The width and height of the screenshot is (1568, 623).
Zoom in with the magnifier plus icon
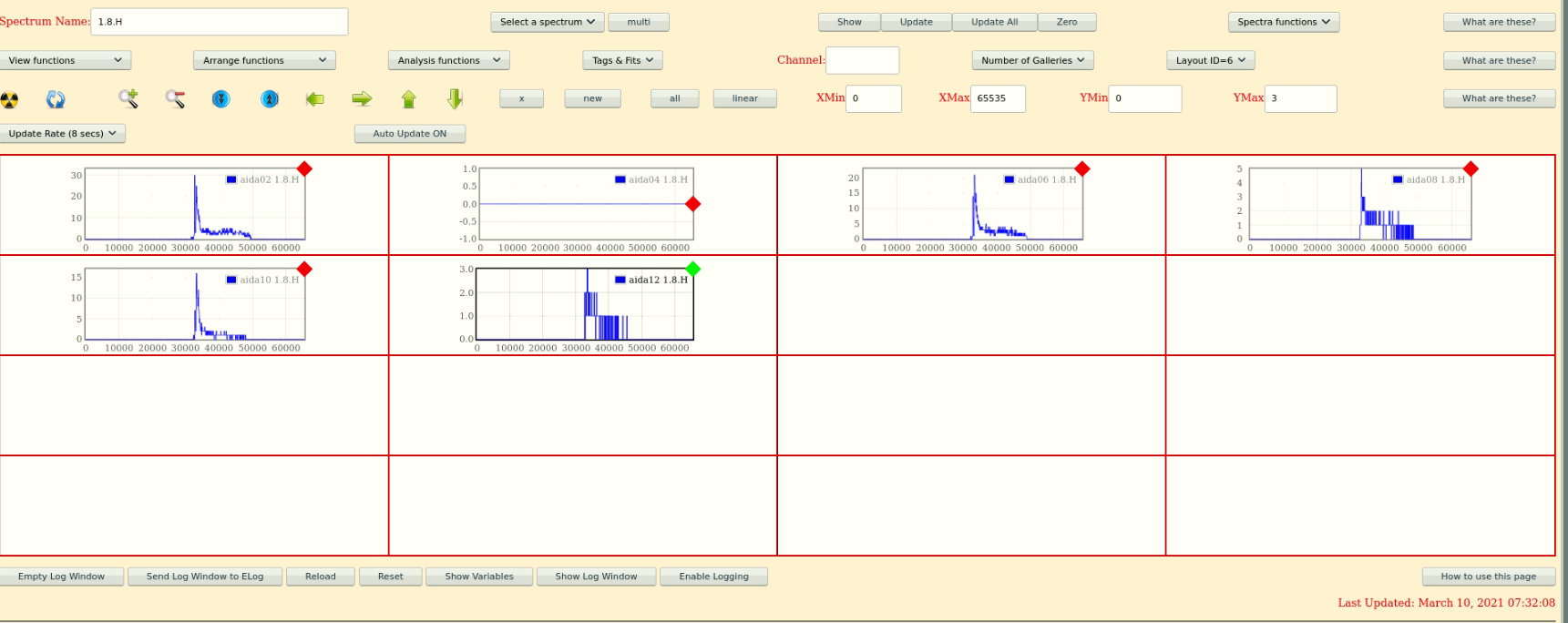click(128, 98)
